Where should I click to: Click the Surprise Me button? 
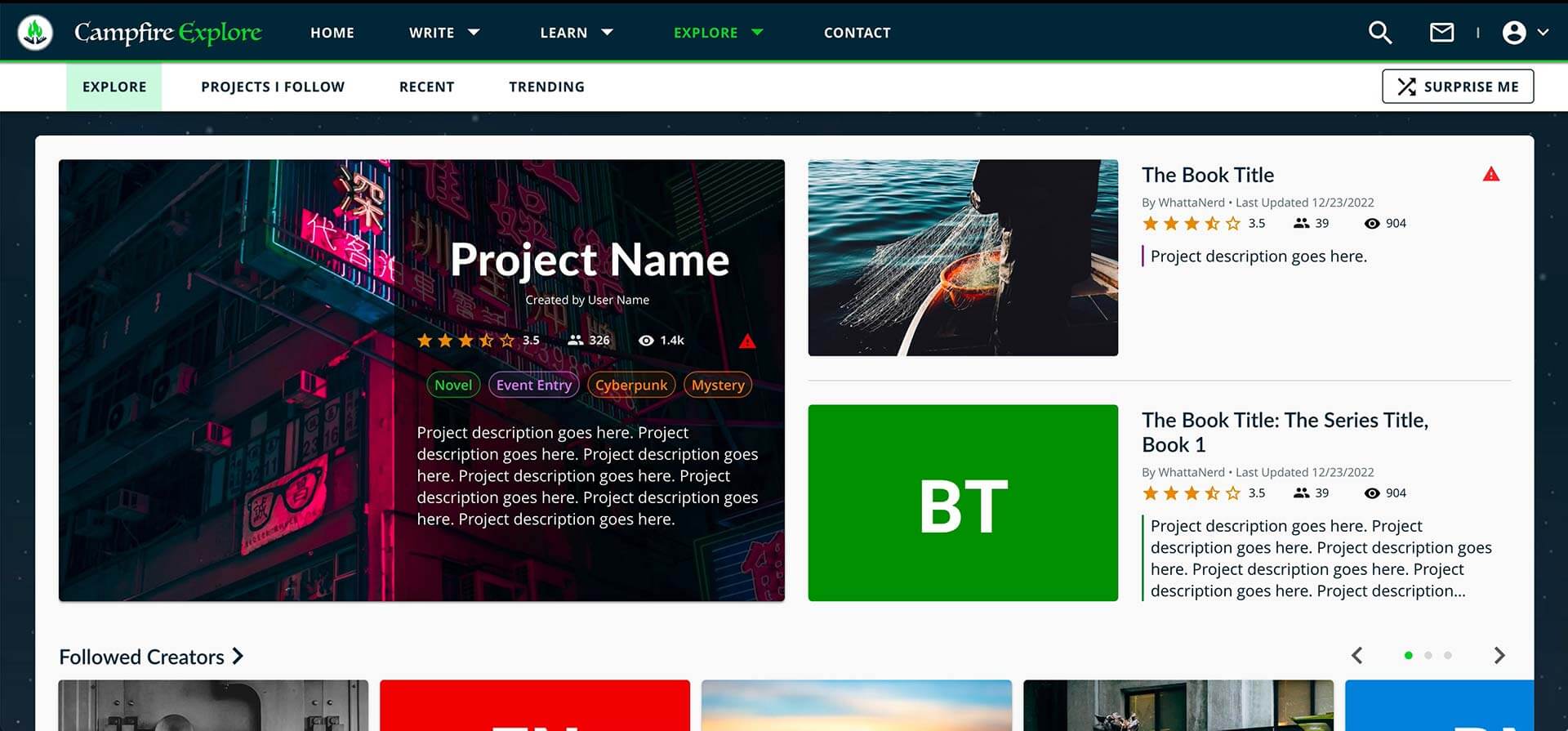[x=1457, y=87]
